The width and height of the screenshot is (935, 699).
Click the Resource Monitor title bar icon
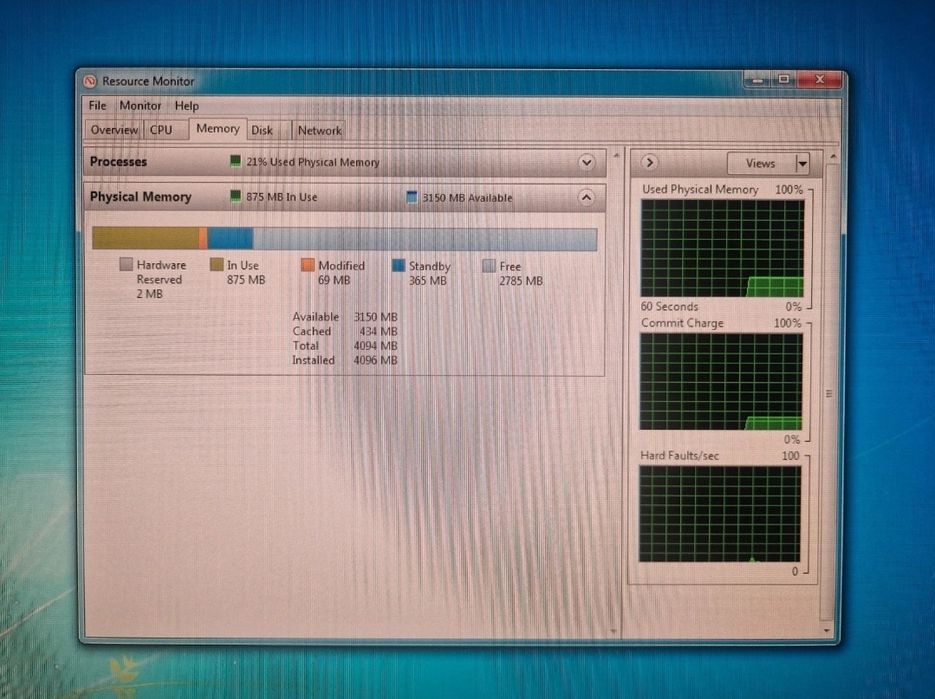pyautogui.click(x=90, y=81)
